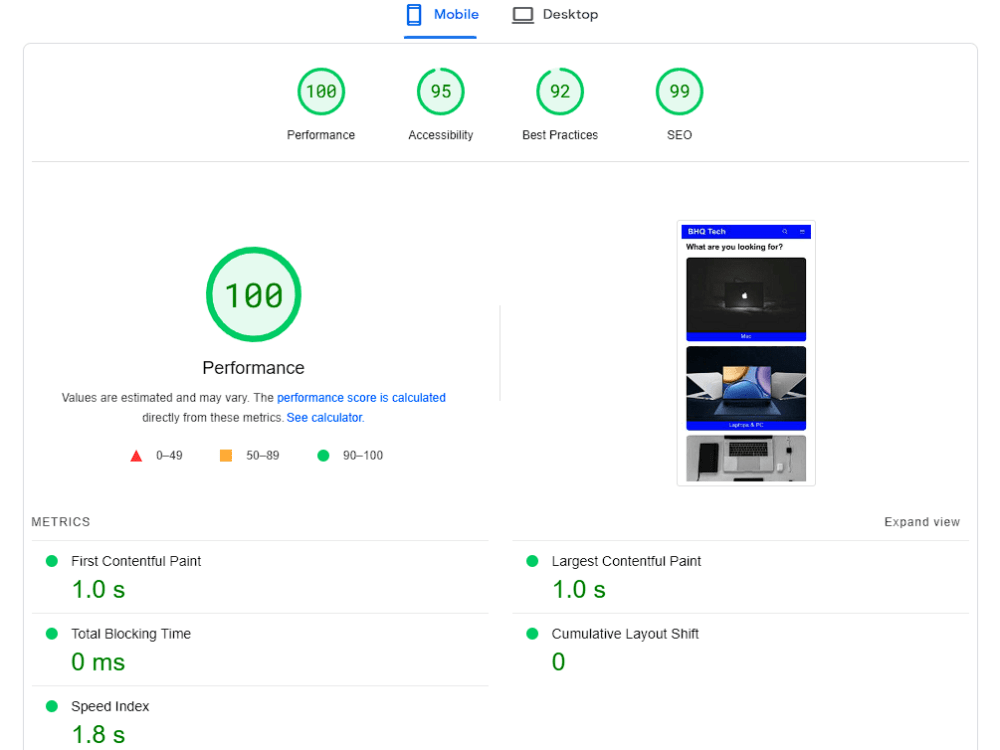Click the Cumulative Layout Shift value 0
Image resolution: width=1000 pixels, height=750 pixels.
point(558,662)
